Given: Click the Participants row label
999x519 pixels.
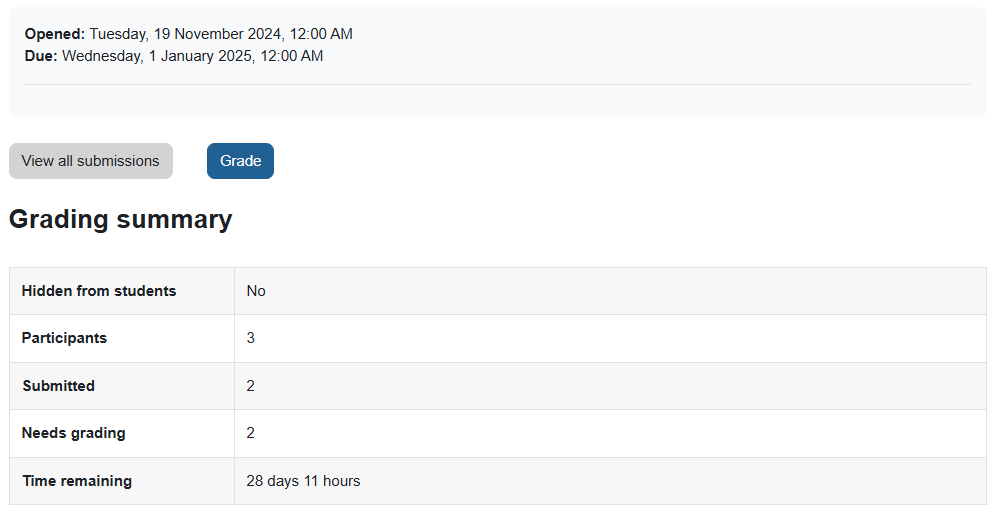Looking at the screenshot, I should point(64,338).
